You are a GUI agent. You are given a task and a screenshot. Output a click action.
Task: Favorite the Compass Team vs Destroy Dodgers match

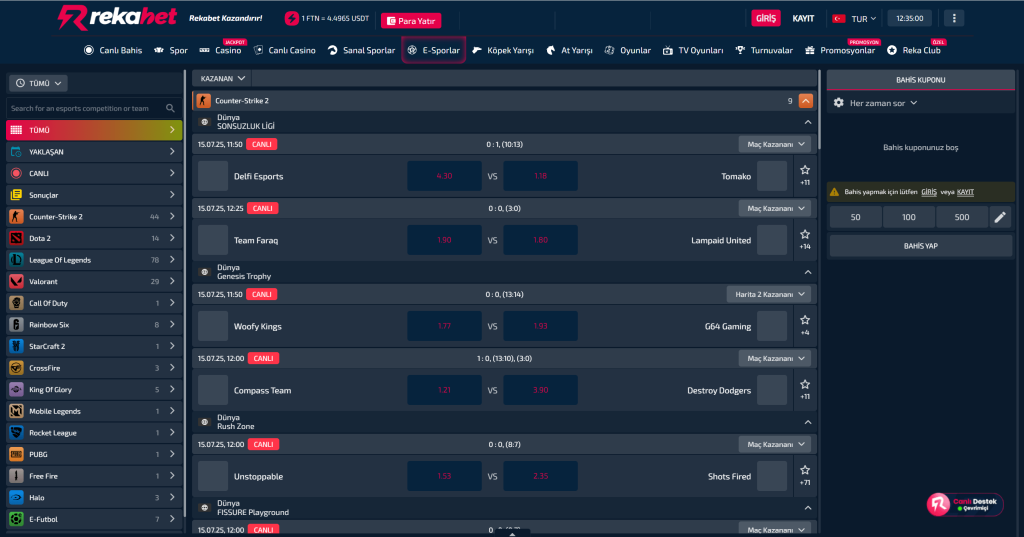[x=805, y=384]
